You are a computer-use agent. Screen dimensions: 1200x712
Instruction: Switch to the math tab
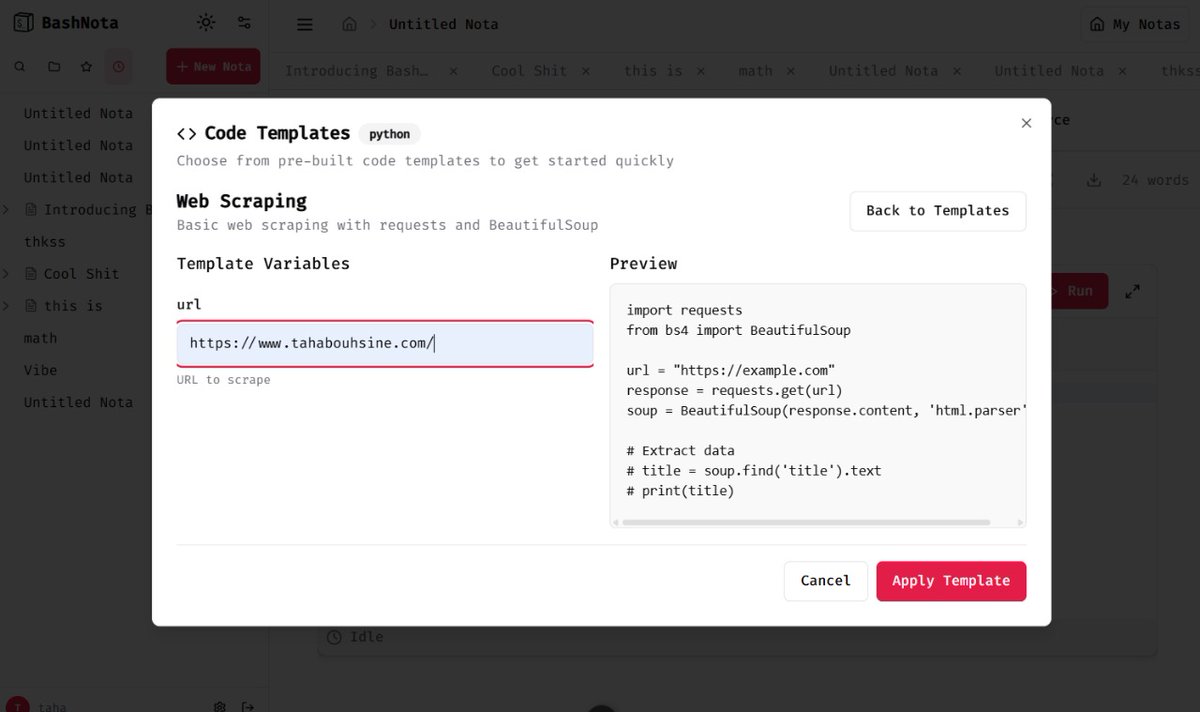click(755, 71)
